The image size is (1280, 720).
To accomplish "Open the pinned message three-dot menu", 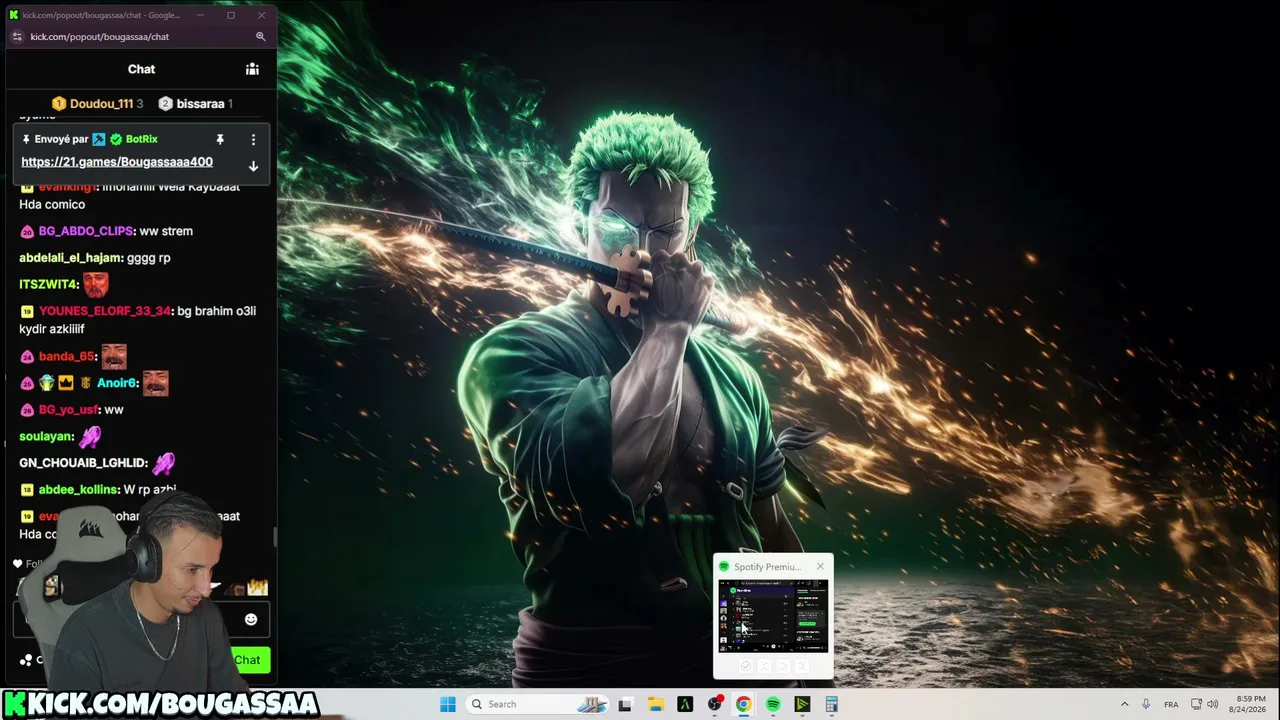I will (x=253, y=139).
